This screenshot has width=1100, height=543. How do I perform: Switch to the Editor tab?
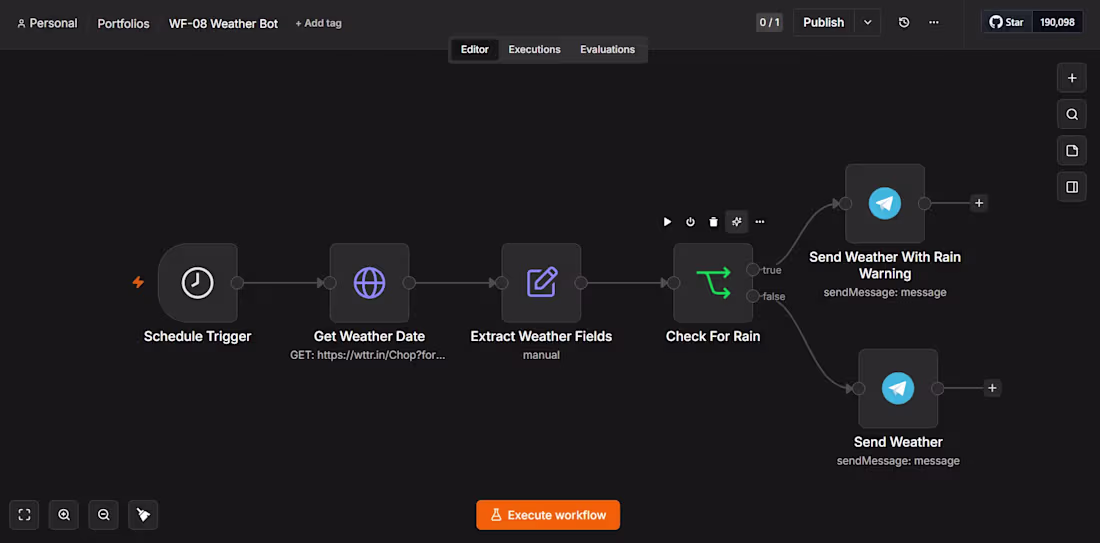pyautogui.click(x=474, y=50)
